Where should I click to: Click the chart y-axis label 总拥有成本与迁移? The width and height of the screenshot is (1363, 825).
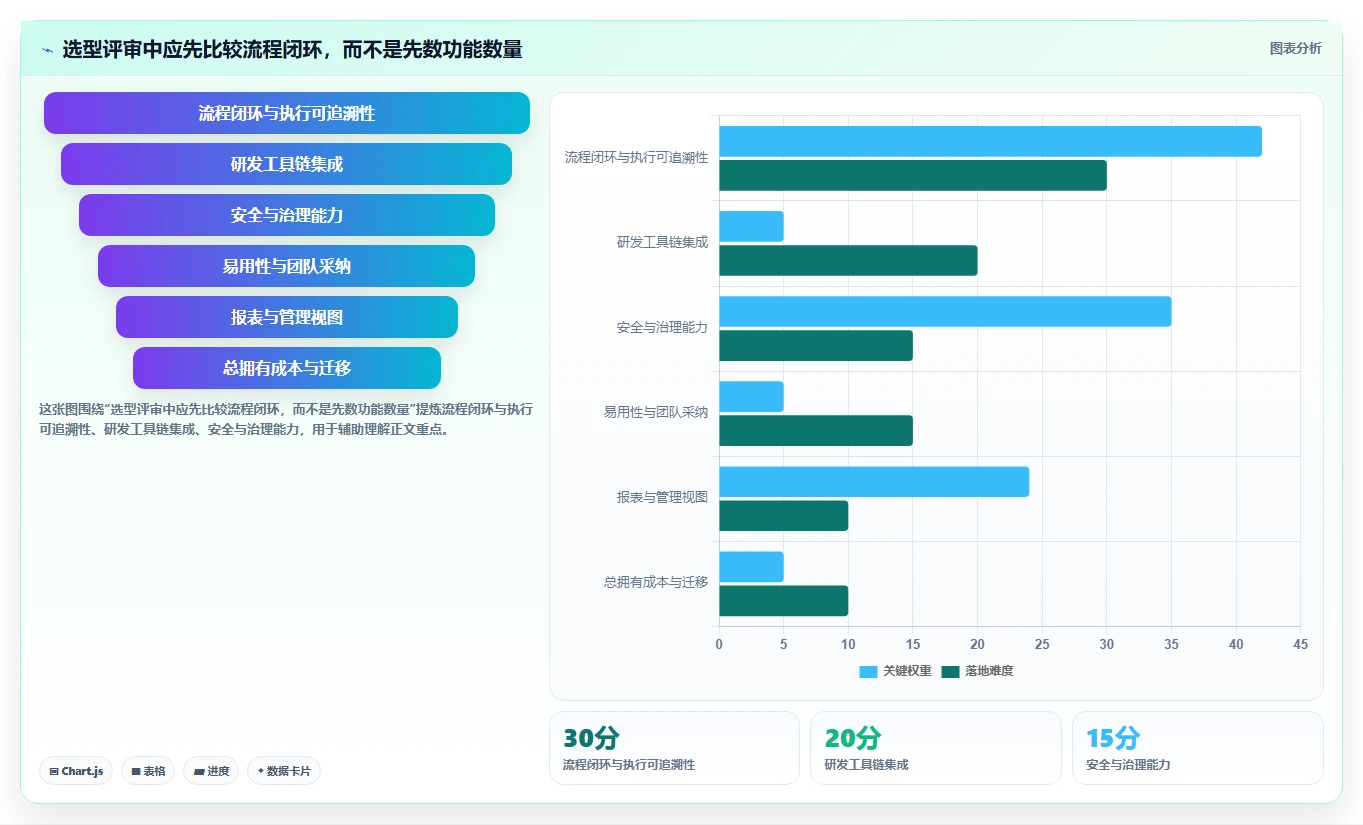pyautogui.click(x=656, y=583)
